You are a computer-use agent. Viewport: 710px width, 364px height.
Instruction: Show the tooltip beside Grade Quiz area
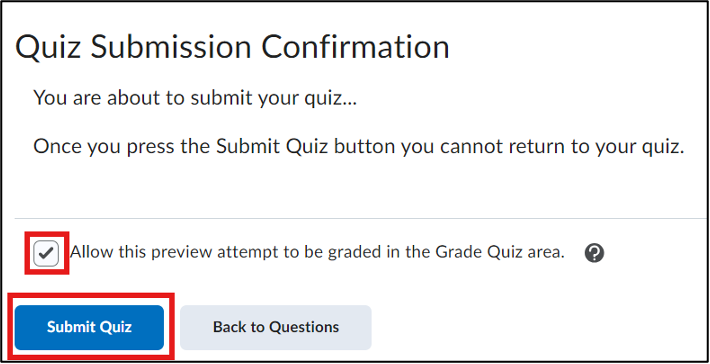594,254
